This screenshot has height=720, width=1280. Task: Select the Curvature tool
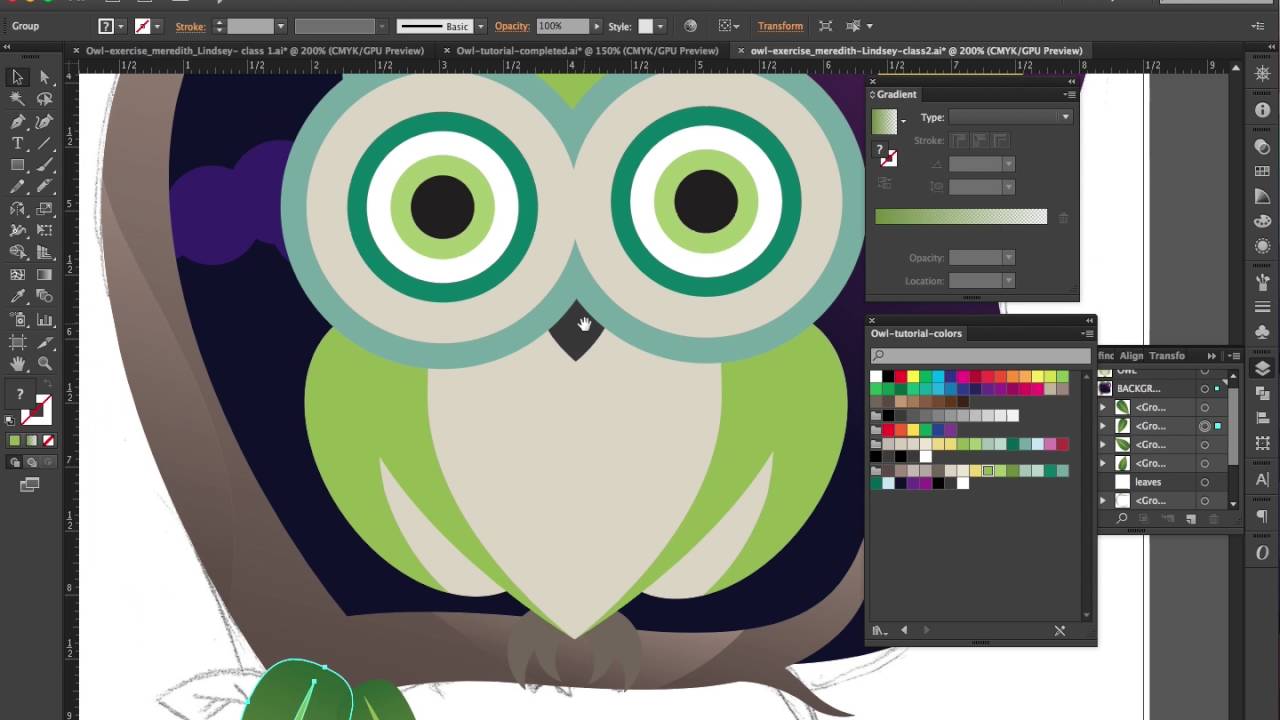tap(44, 121)
